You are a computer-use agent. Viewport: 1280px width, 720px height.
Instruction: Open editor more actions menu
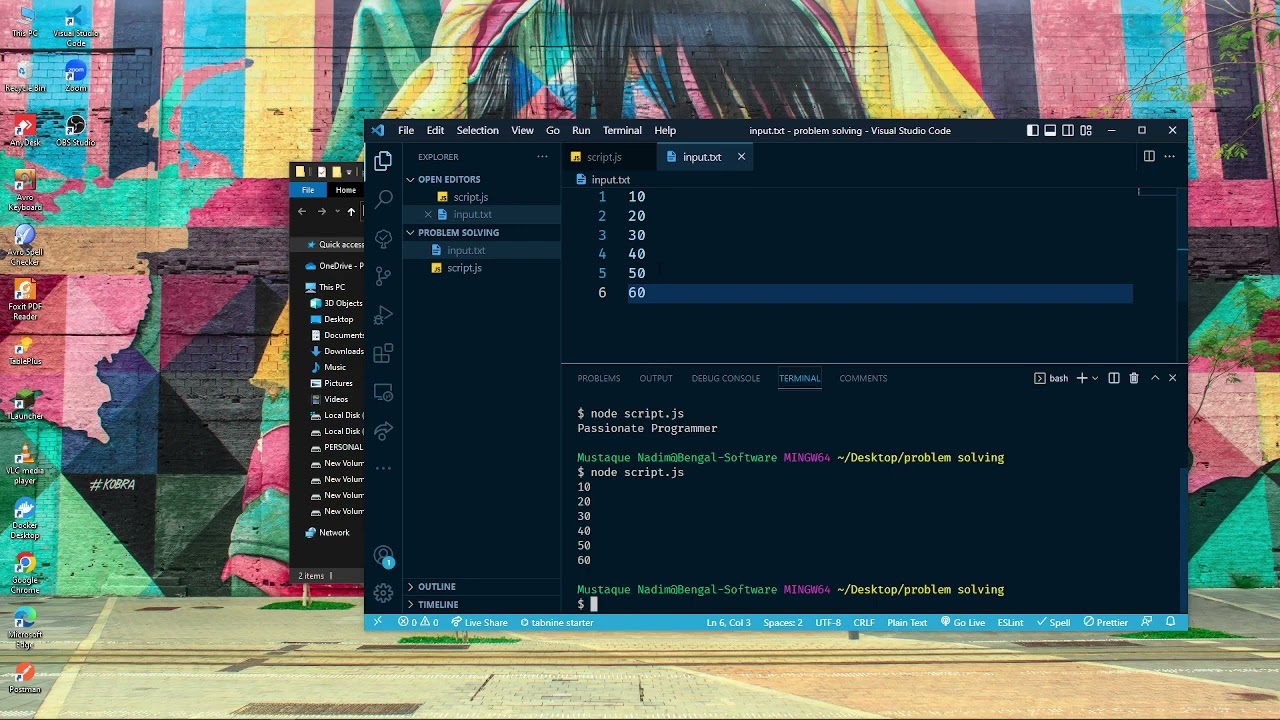point(1169,156)
